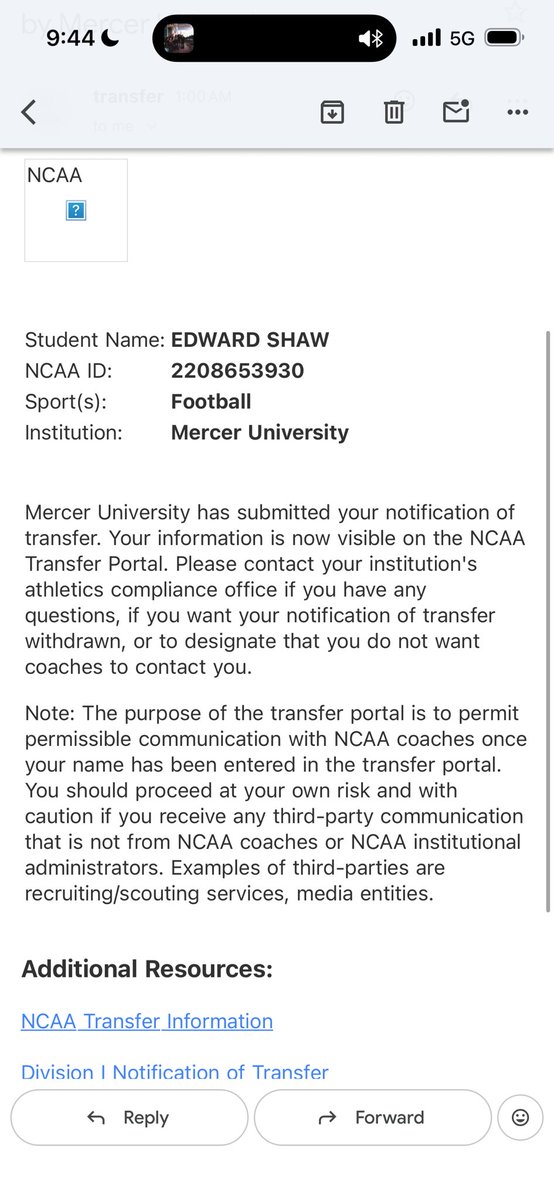Image resolution: width=554 pixels, height=1200 pixels.
Task: Tap the back arrow to leave email
Action: pyautogui.click(x=29, y=112)
